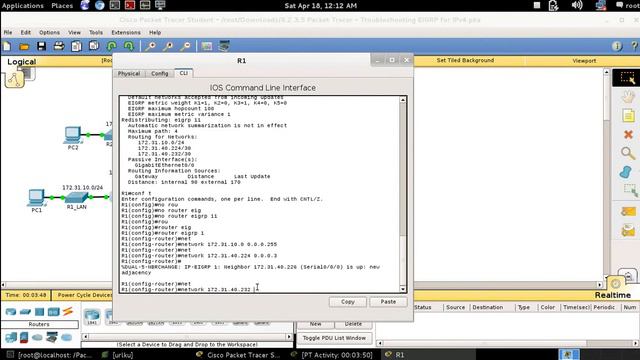The height and width of the screenshot is (360, 640).
Task: Click the Help question mark icon
Action: 634,46
